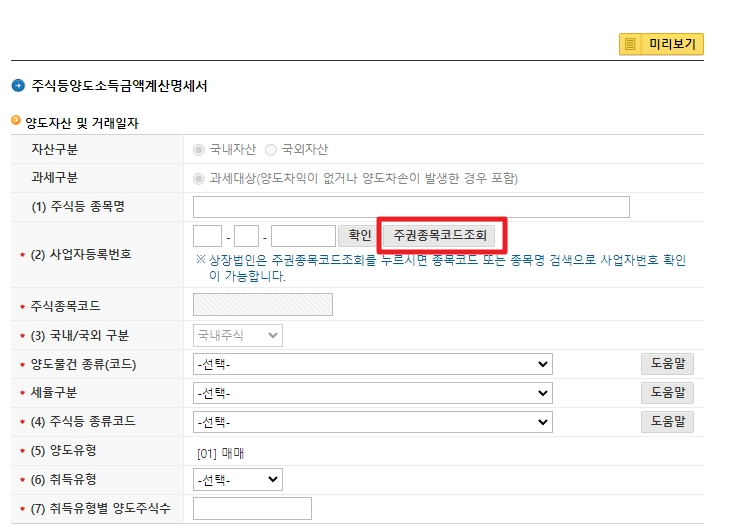Click the document icon on 미리보기 button
The image size is (739, 528).
(x=630, y=44)
